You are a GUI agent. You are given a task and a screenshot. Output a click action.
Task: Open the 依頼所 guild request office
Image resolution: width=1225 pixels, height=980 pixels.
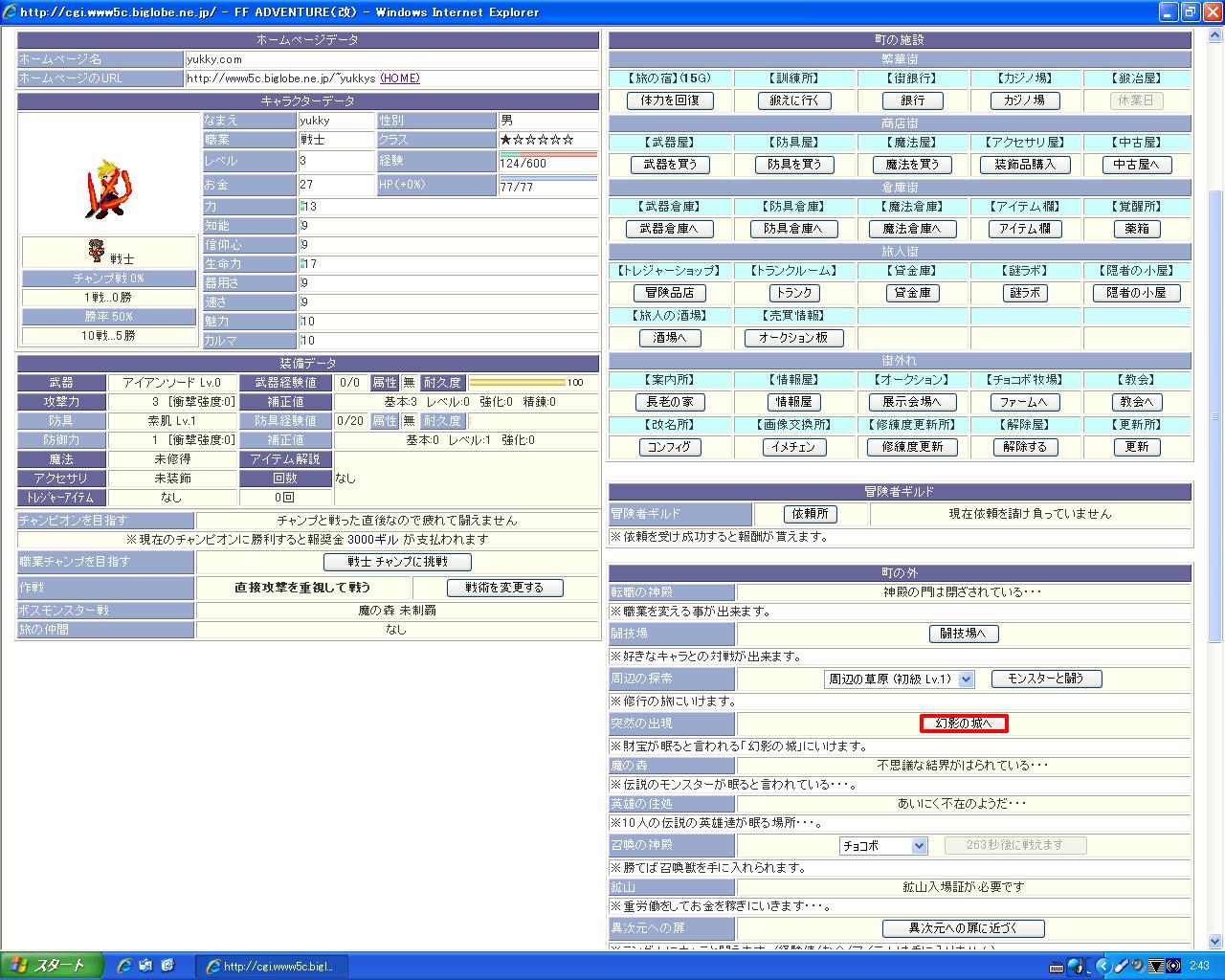(x=810, y=514)
